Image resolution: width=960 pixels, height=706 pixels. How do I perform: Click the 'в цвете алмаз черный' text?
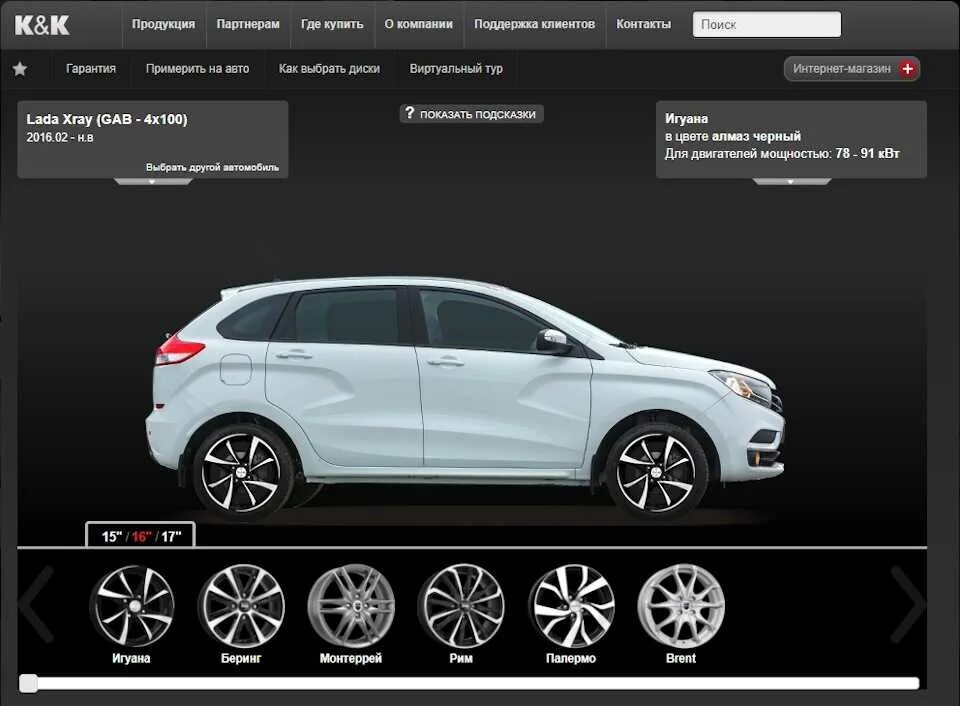733,136
